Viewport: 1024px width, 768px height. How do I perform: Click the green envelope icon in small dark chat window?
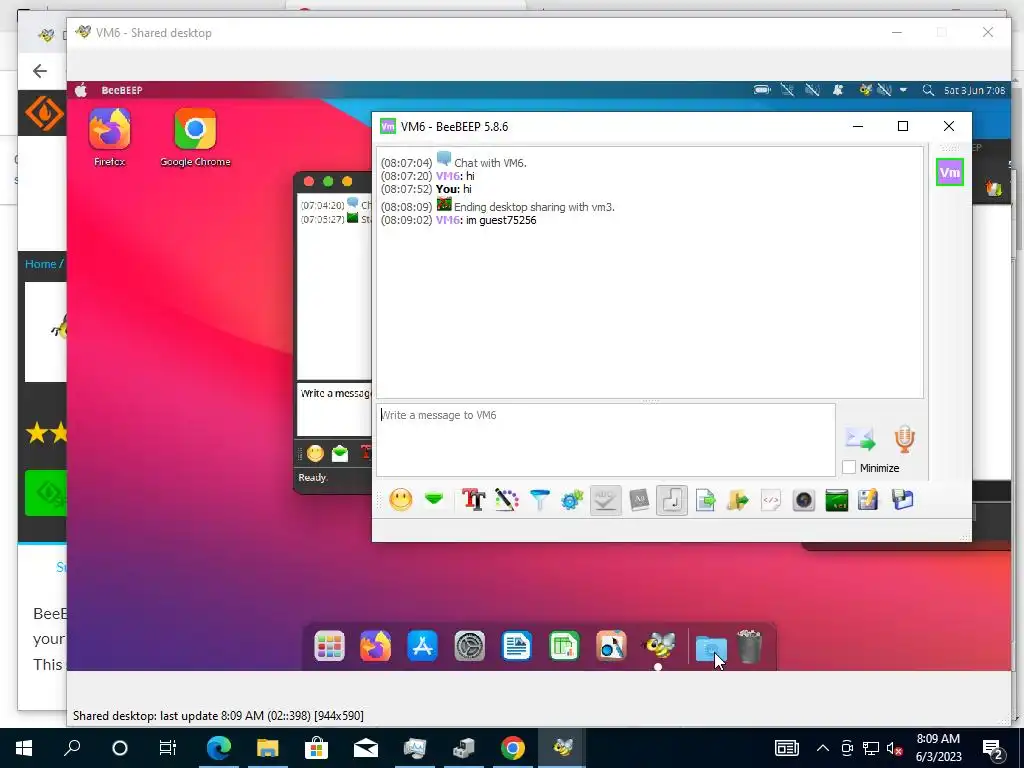pyautogui.click(x=340, y=453)
